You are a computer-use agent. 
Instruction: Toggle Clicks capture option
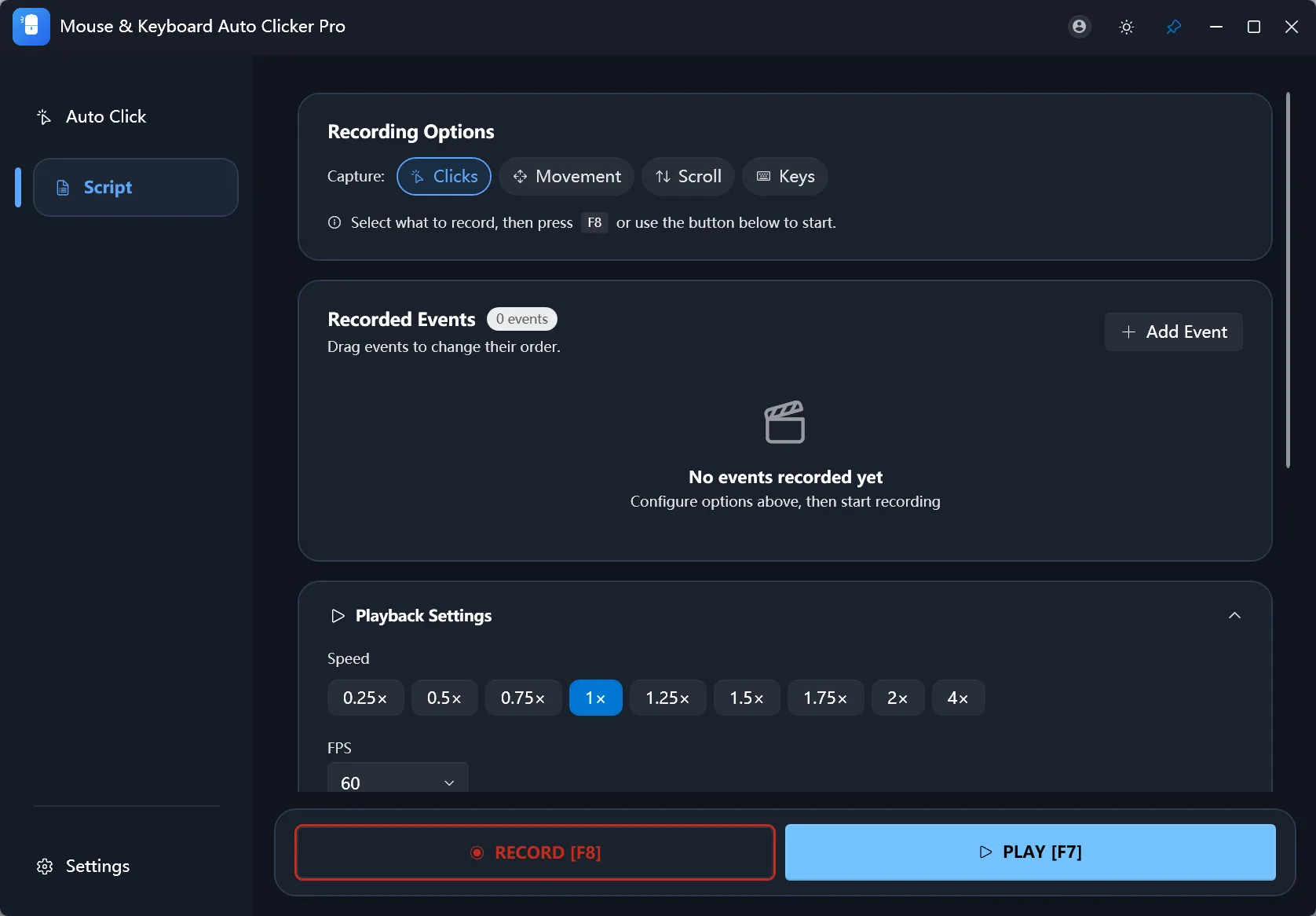(x=444, y=176)
